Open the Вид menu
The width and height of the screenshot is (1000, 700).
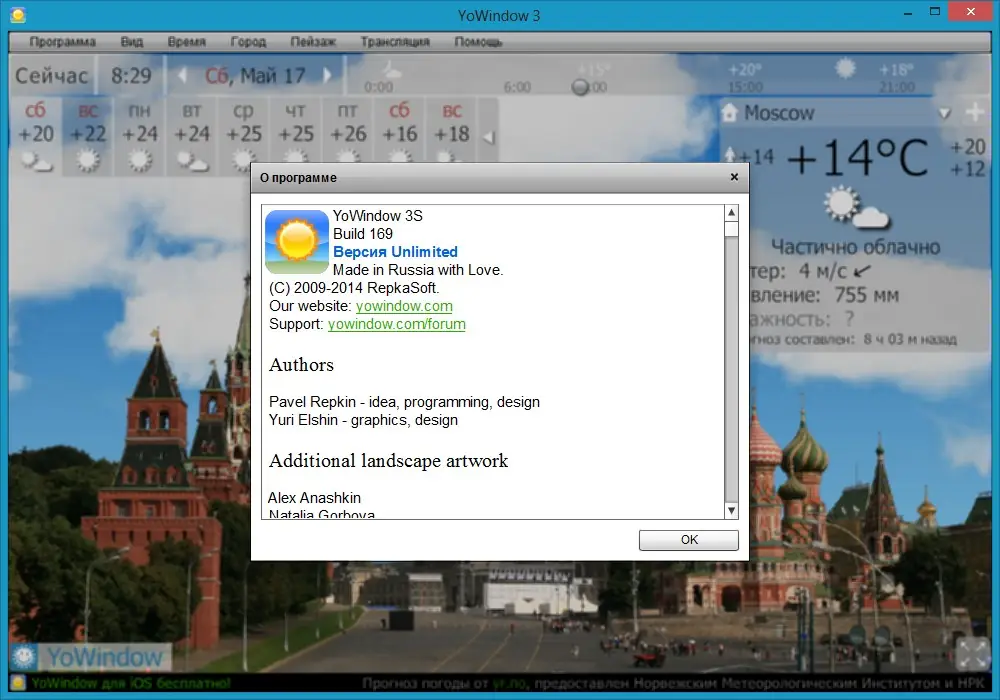coord(131,41)
